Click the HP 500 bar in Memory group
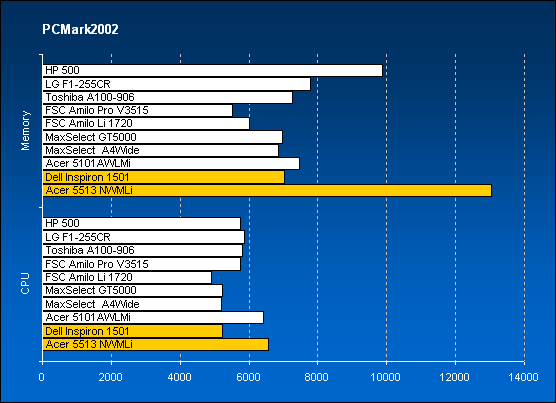The width and height of the screenshot is (556, 403). [213, 70]
